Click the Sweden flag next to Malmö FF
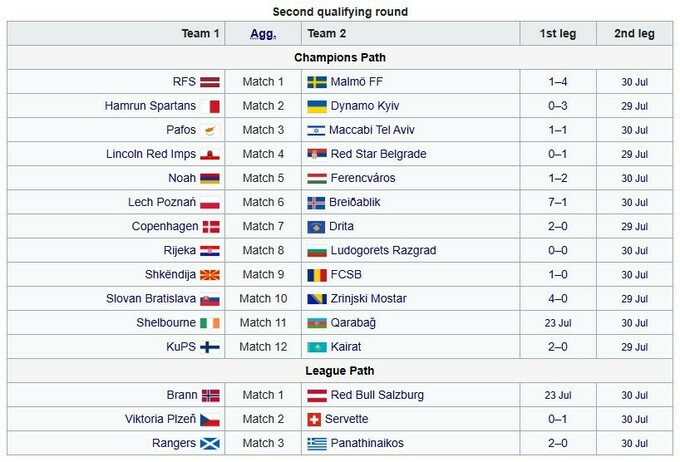Image resolution: width=680 pixels, height=462 pixels. (316, 82)
